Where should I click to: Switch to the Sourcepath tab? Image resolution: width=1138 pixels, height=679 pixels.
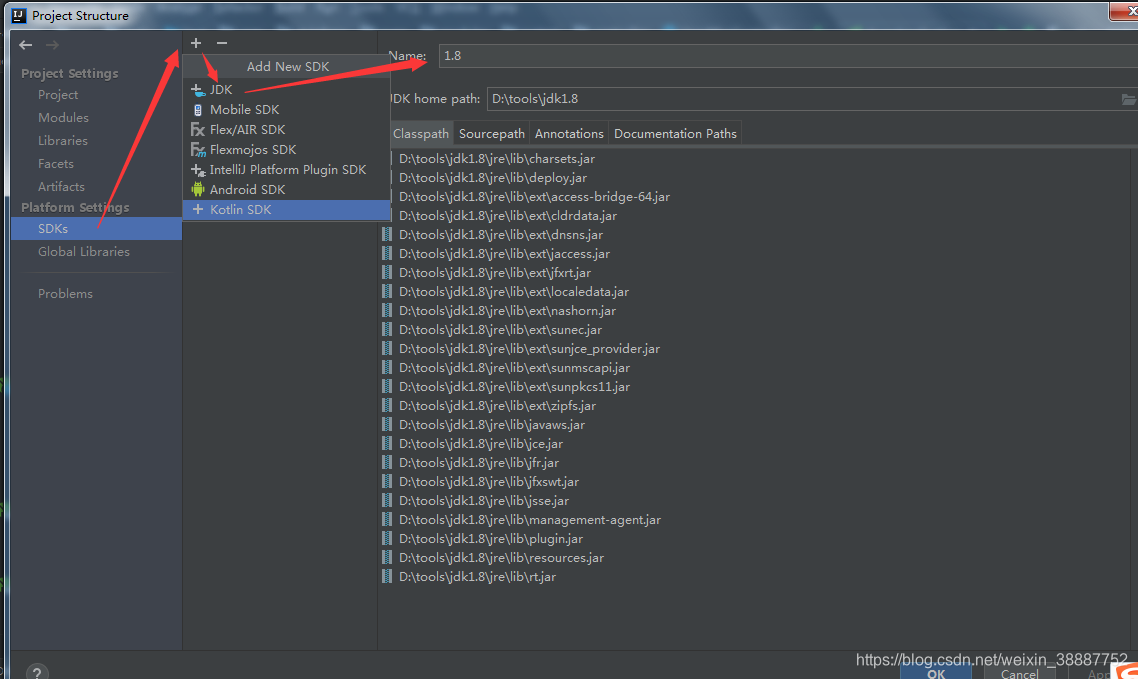point(491,133)
